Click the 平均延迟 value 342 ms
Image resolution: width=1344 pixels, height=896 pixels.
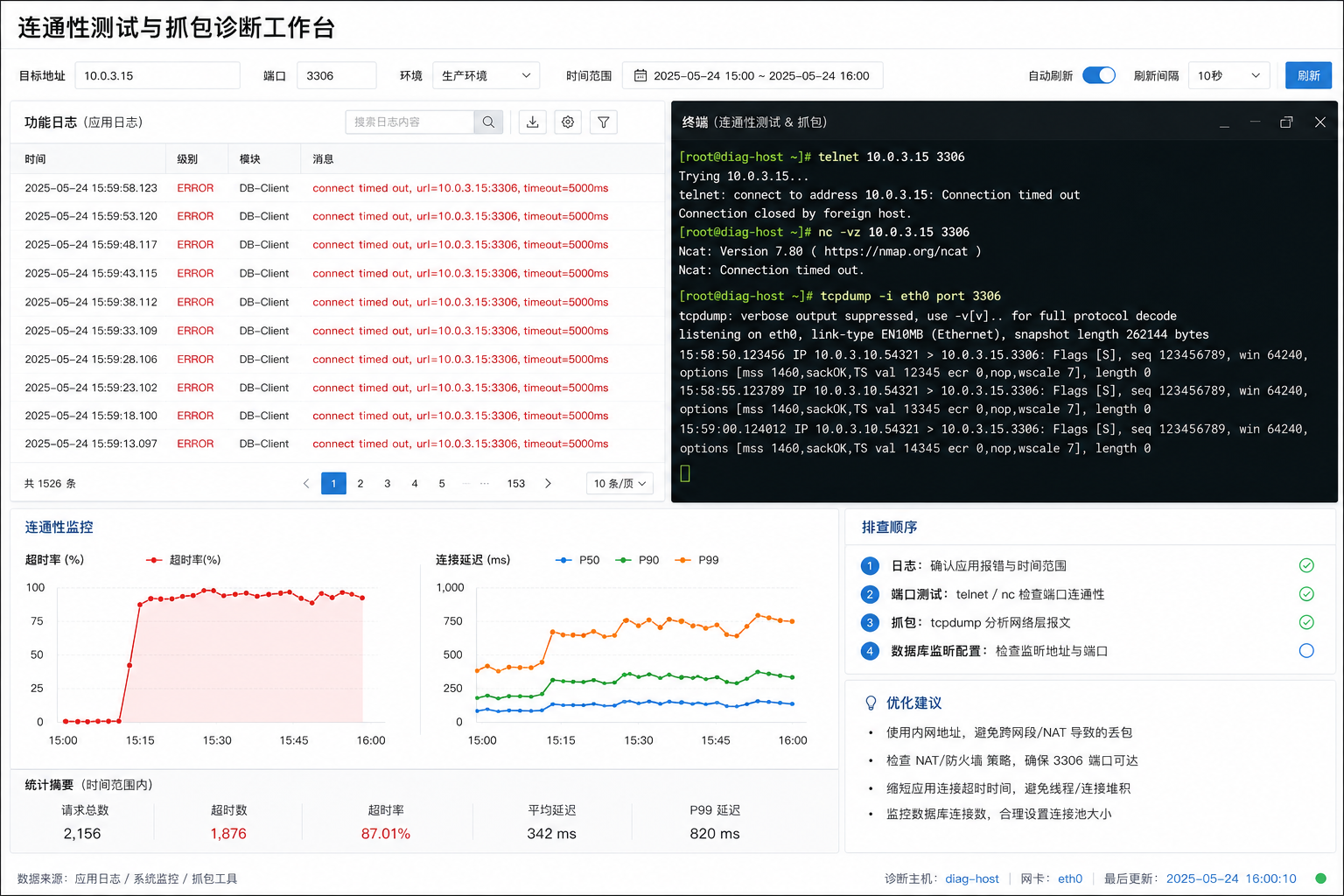click(x=552, y=834)
